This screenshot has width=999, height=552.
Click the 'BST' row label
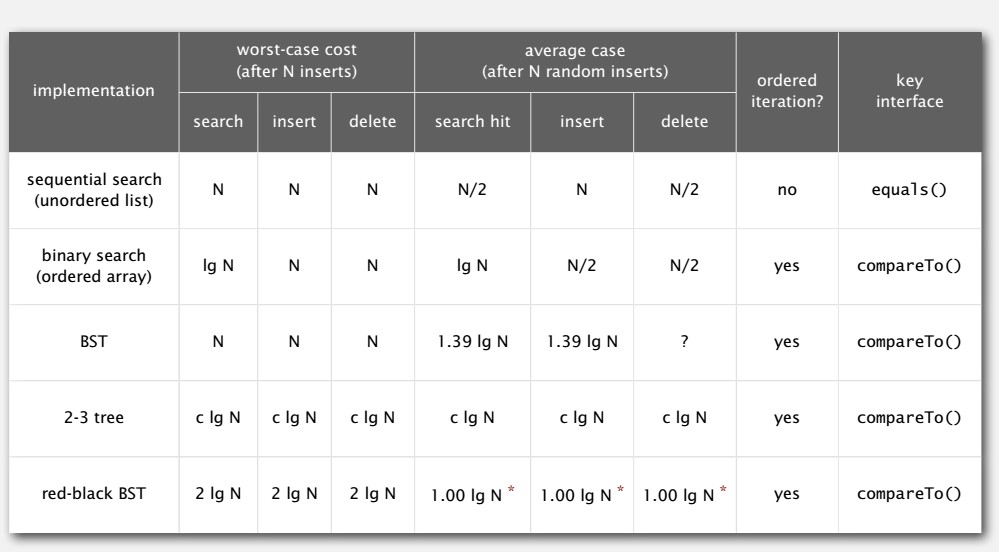pos(94,341)
